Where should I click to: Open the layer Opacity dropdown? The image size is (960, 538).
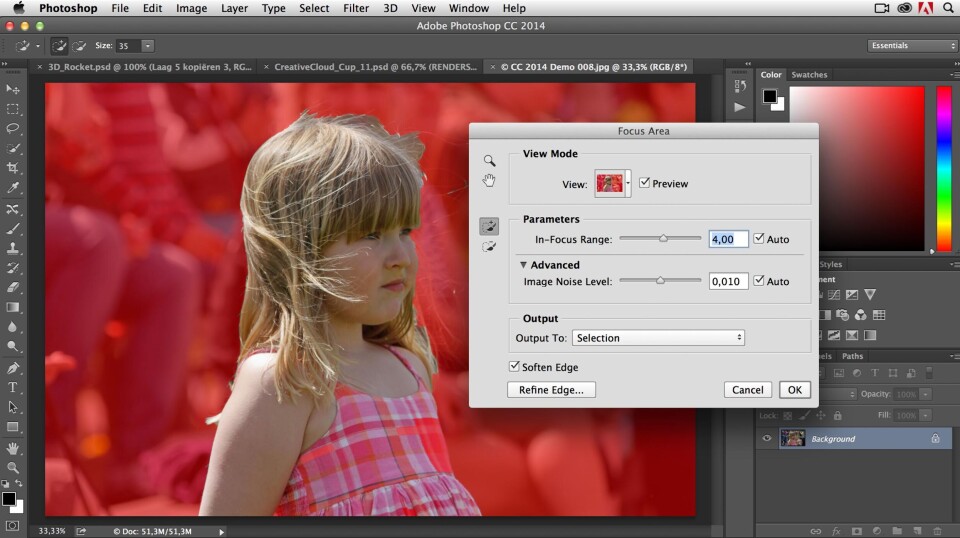point(926,394)
